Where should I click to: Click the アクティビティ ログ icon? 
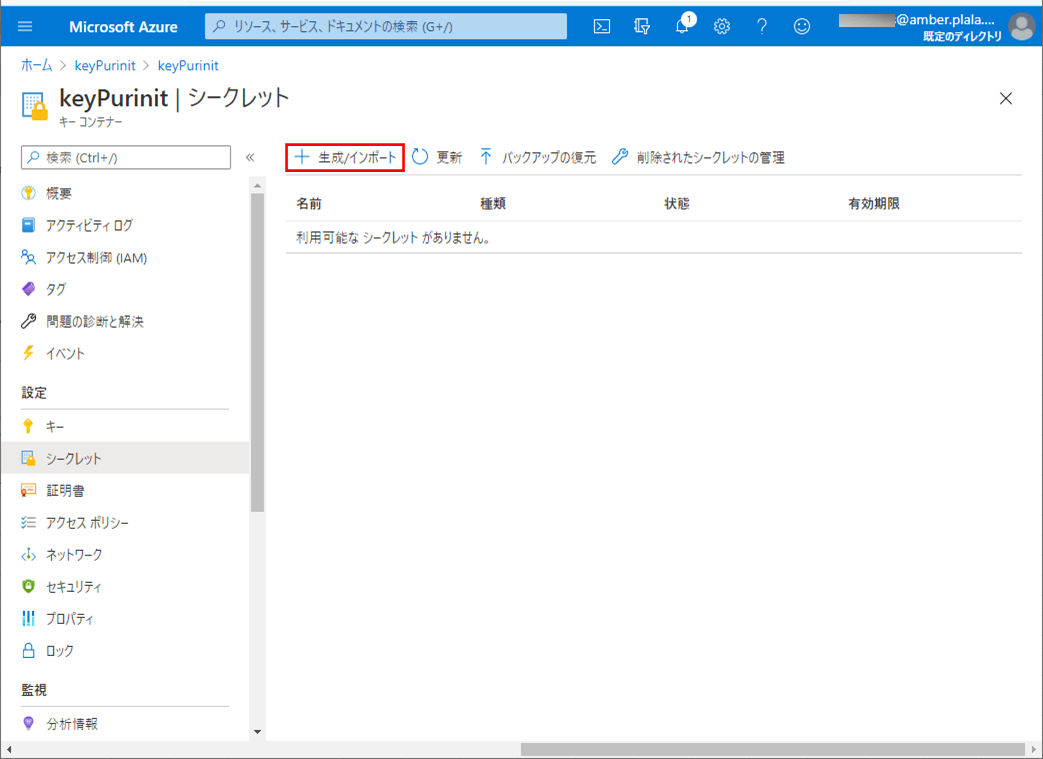coord(28,225)
